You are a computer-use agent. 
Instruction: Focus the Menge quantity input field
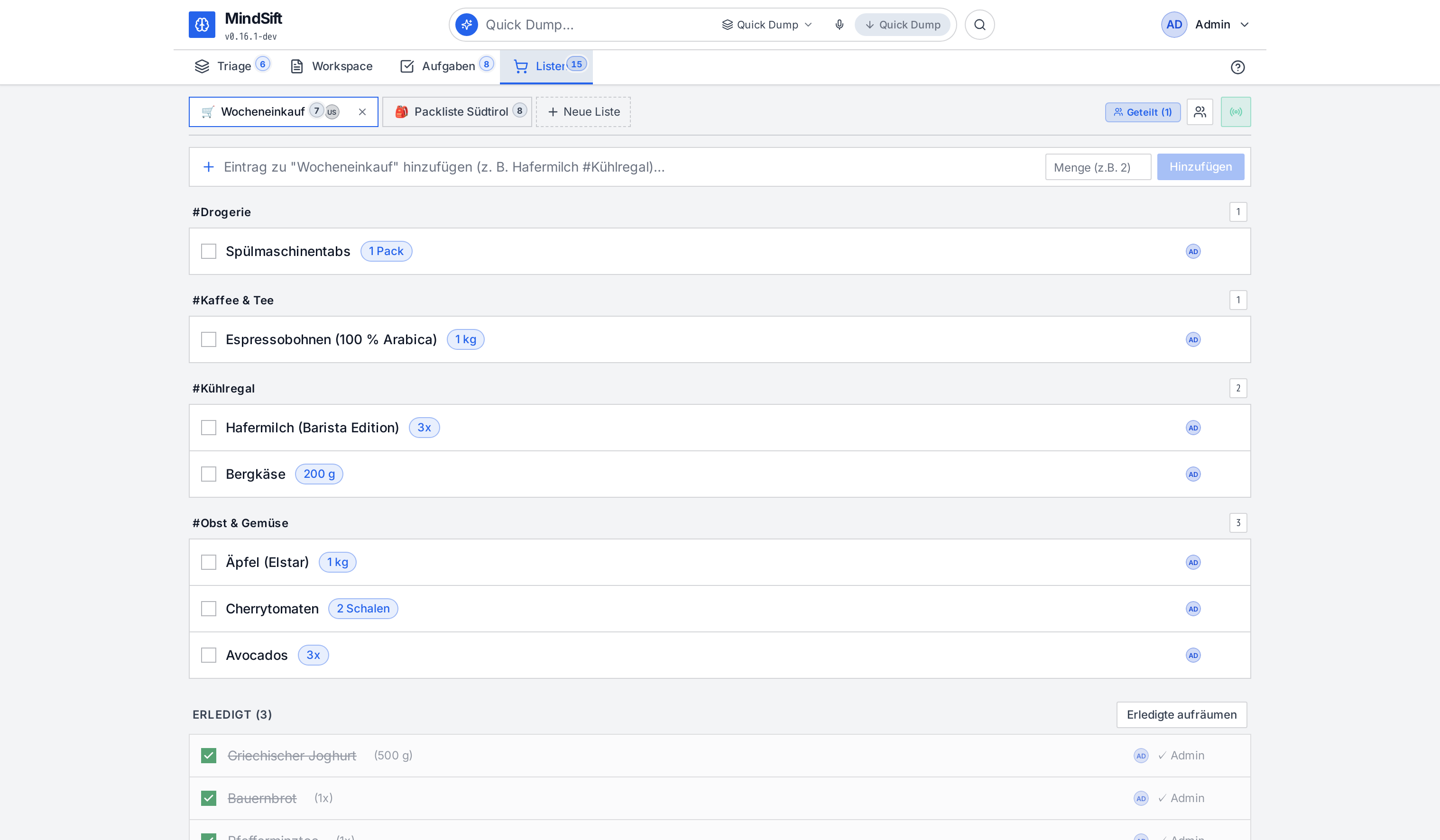tap(1098, 167)
